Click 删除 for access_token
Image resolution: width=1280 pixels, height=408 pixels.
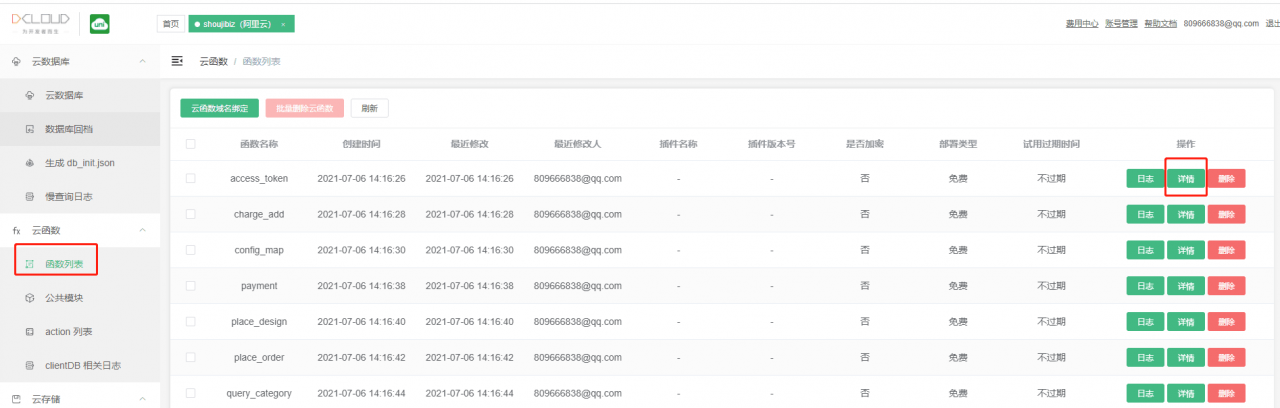point(1227,178)
